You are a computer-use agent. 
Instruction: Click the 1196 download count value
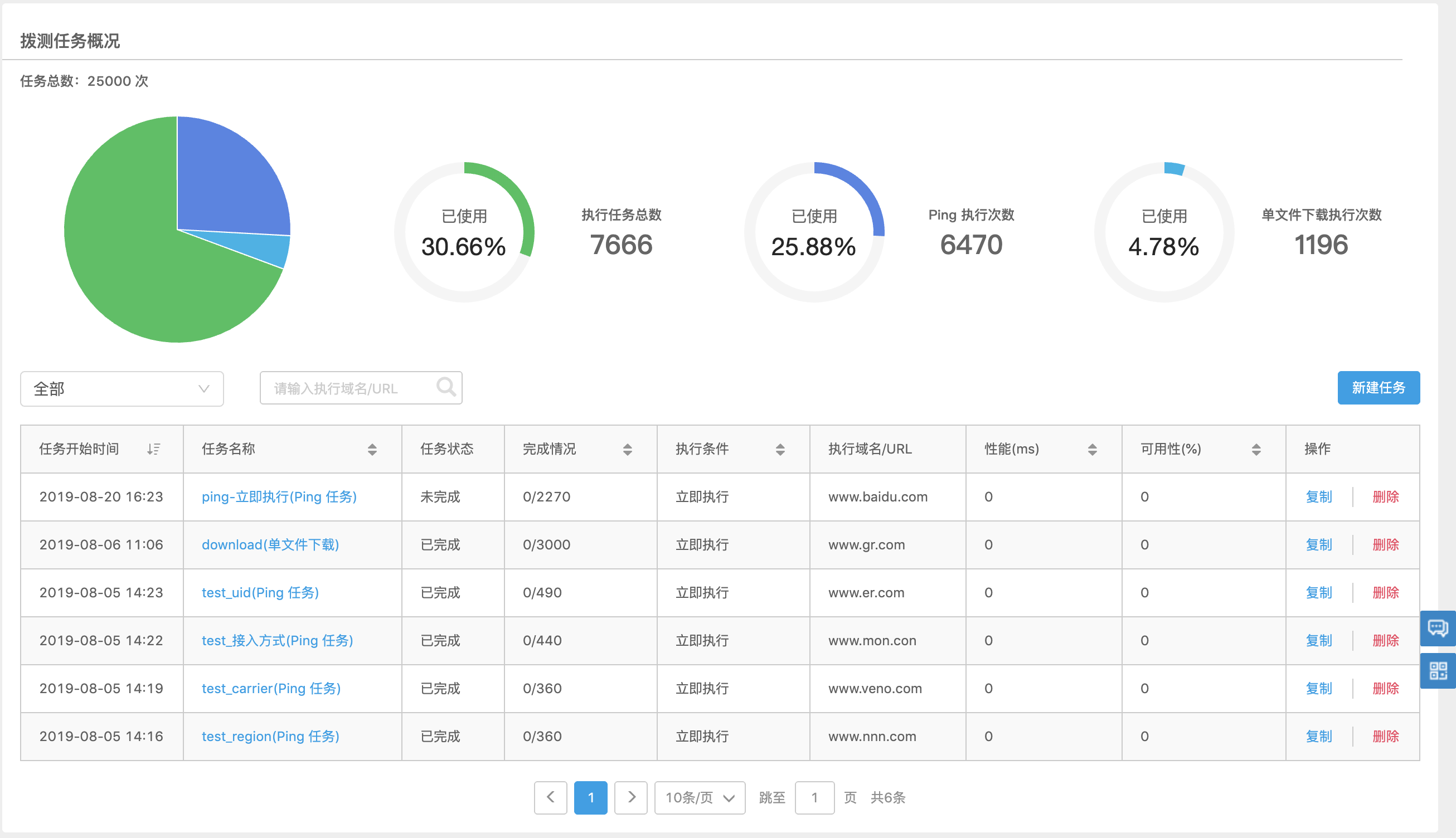1321,245
